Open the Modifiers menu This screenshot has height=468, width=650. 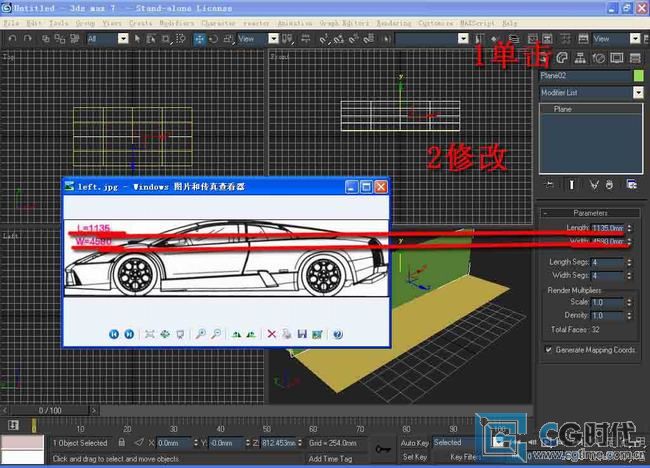click(177, 23)
